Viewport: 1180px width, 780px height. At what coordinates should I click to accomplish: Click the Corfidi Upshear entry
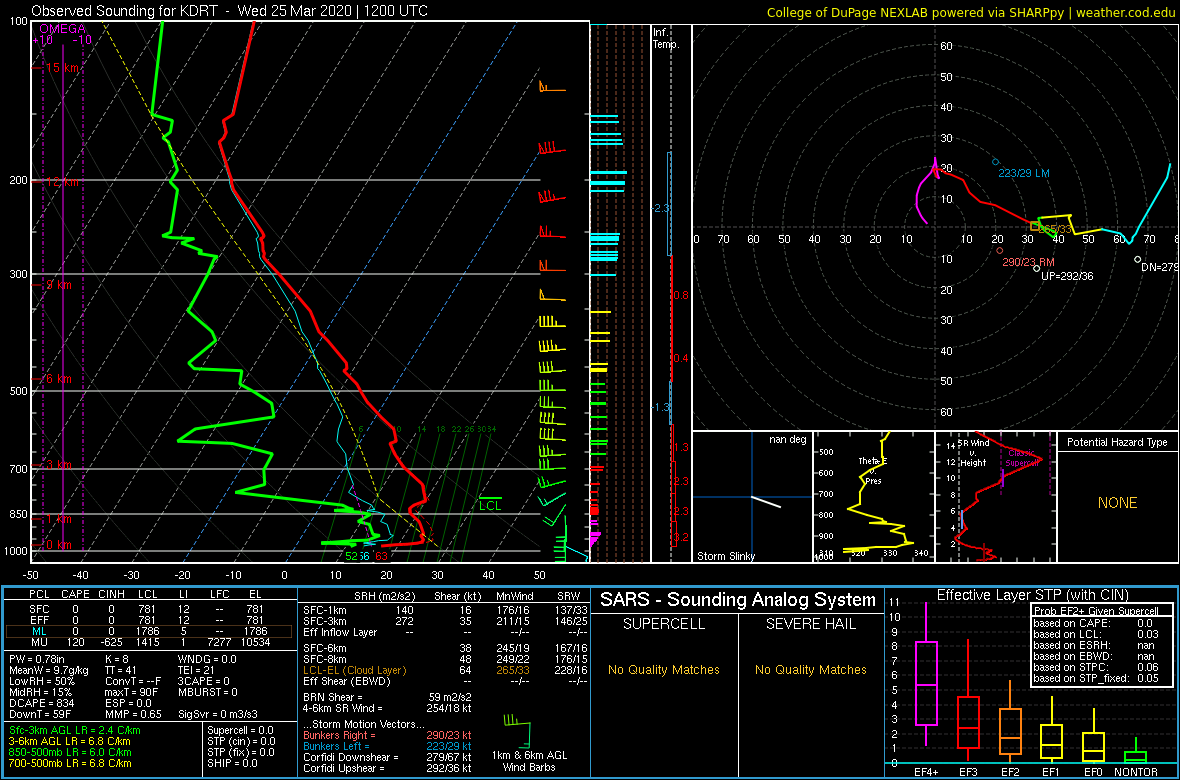coord(387,768)
